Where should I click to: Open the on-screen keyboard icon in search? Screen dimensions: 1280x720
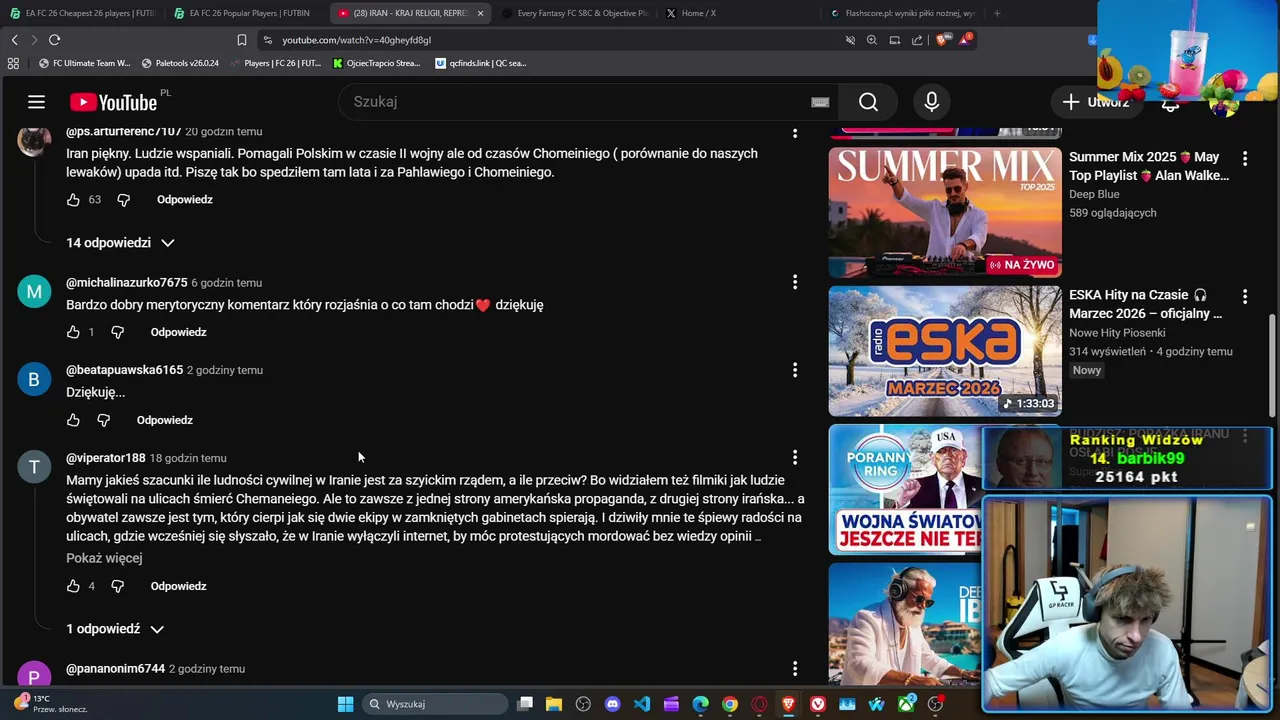pyautogui.click(x=820, y=102)
